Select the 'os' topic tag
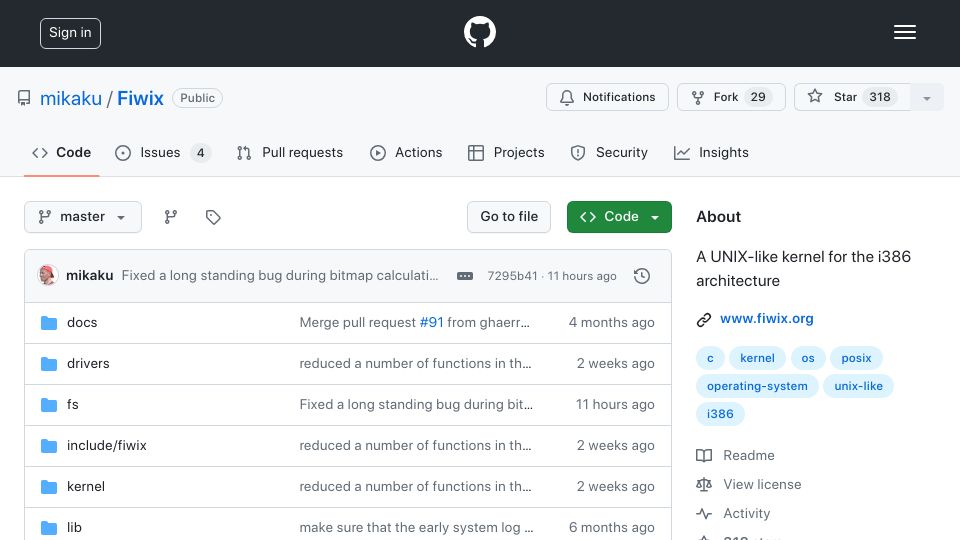This screenshot has width=960, height=540. pyautogui.click(x=808, y=358)
